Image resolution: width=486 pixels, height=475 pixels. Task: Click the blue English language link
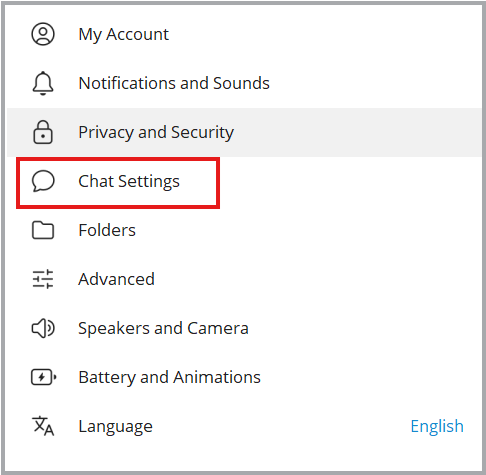[437, 427]
